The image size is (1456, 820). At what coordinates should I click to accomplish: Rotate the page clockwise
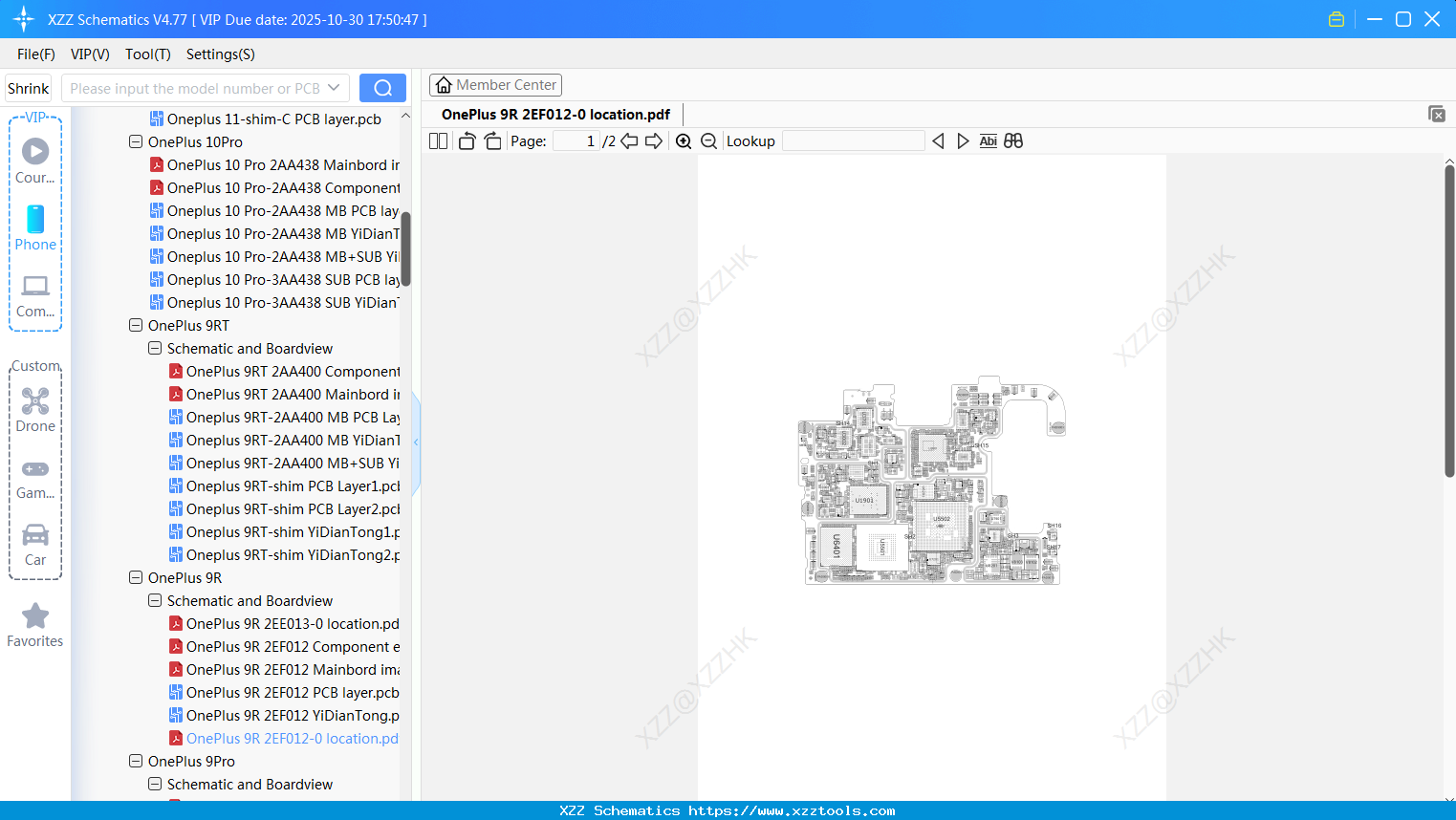pos(492,140)
